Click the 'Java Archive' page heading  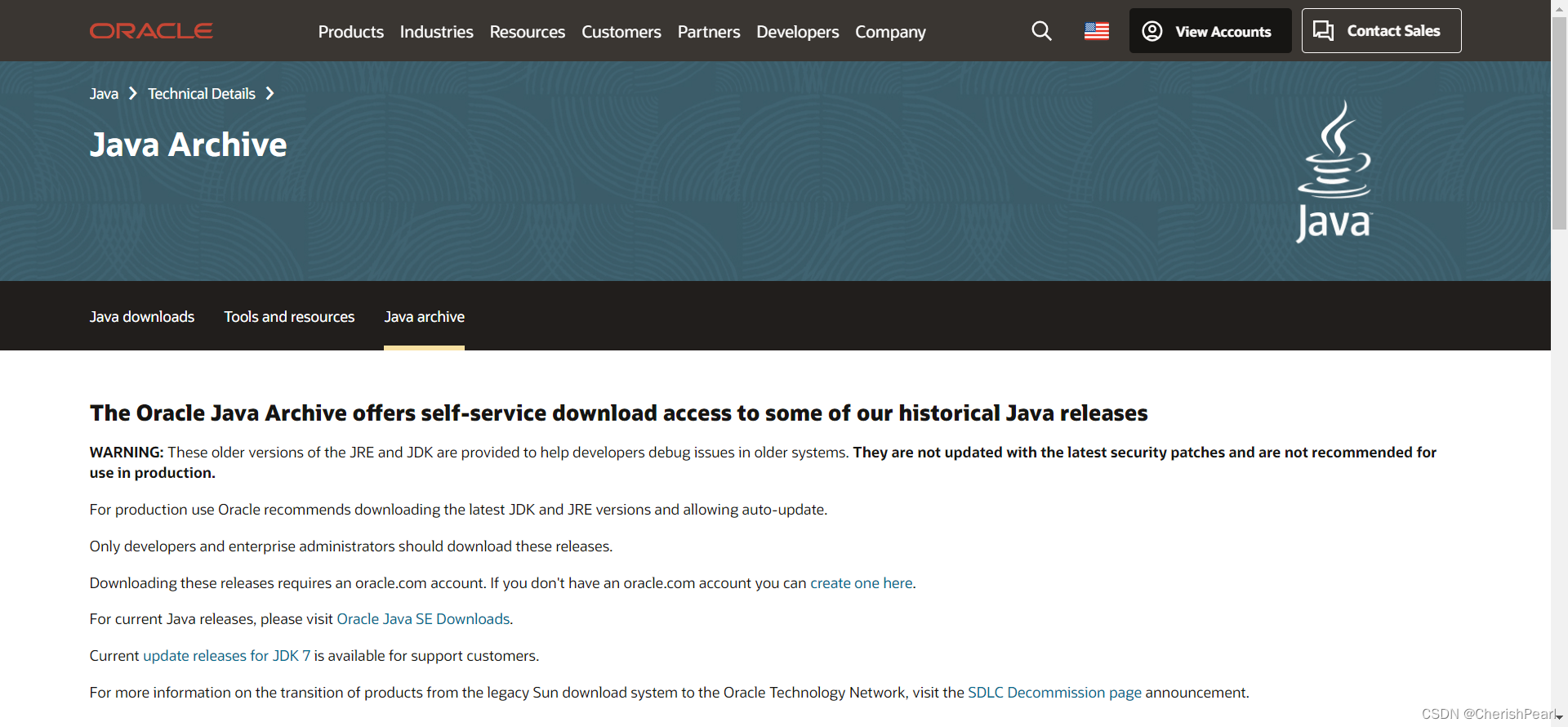coord(189,145)
